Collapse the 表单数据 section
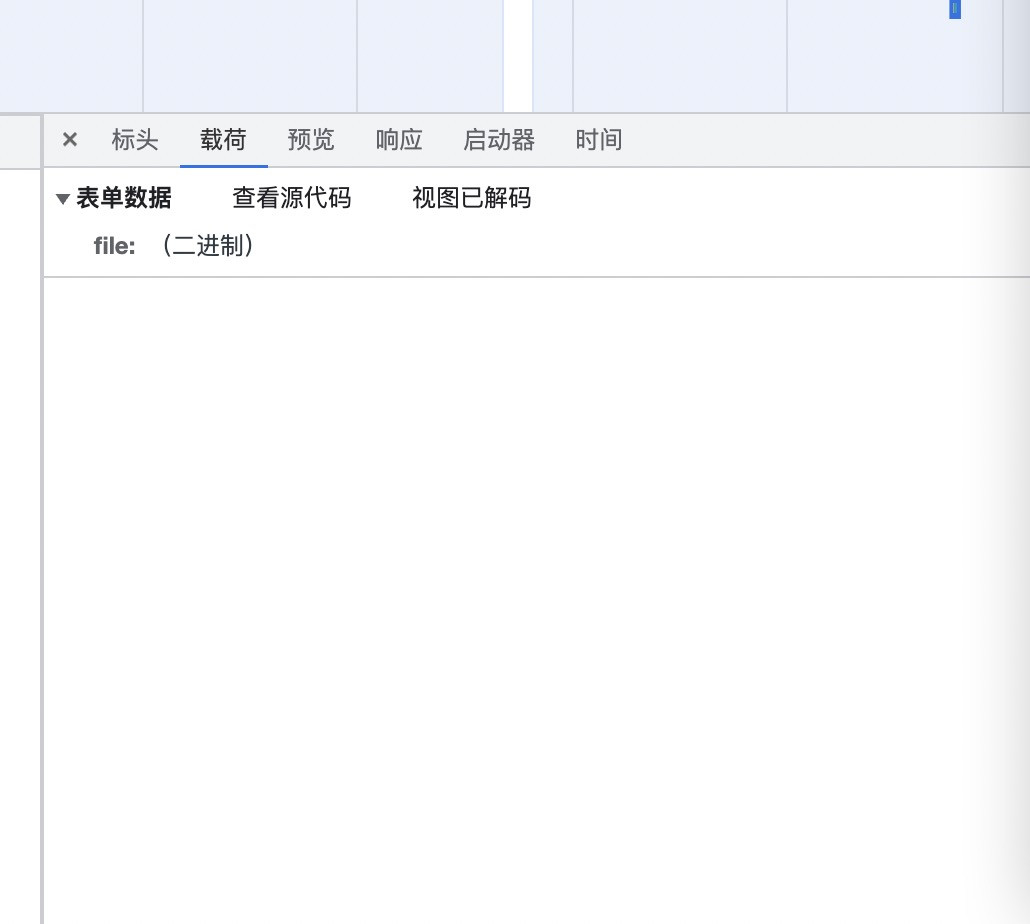Image resolution: width=1030 pixels, height=924 pixels. point(63,198)
